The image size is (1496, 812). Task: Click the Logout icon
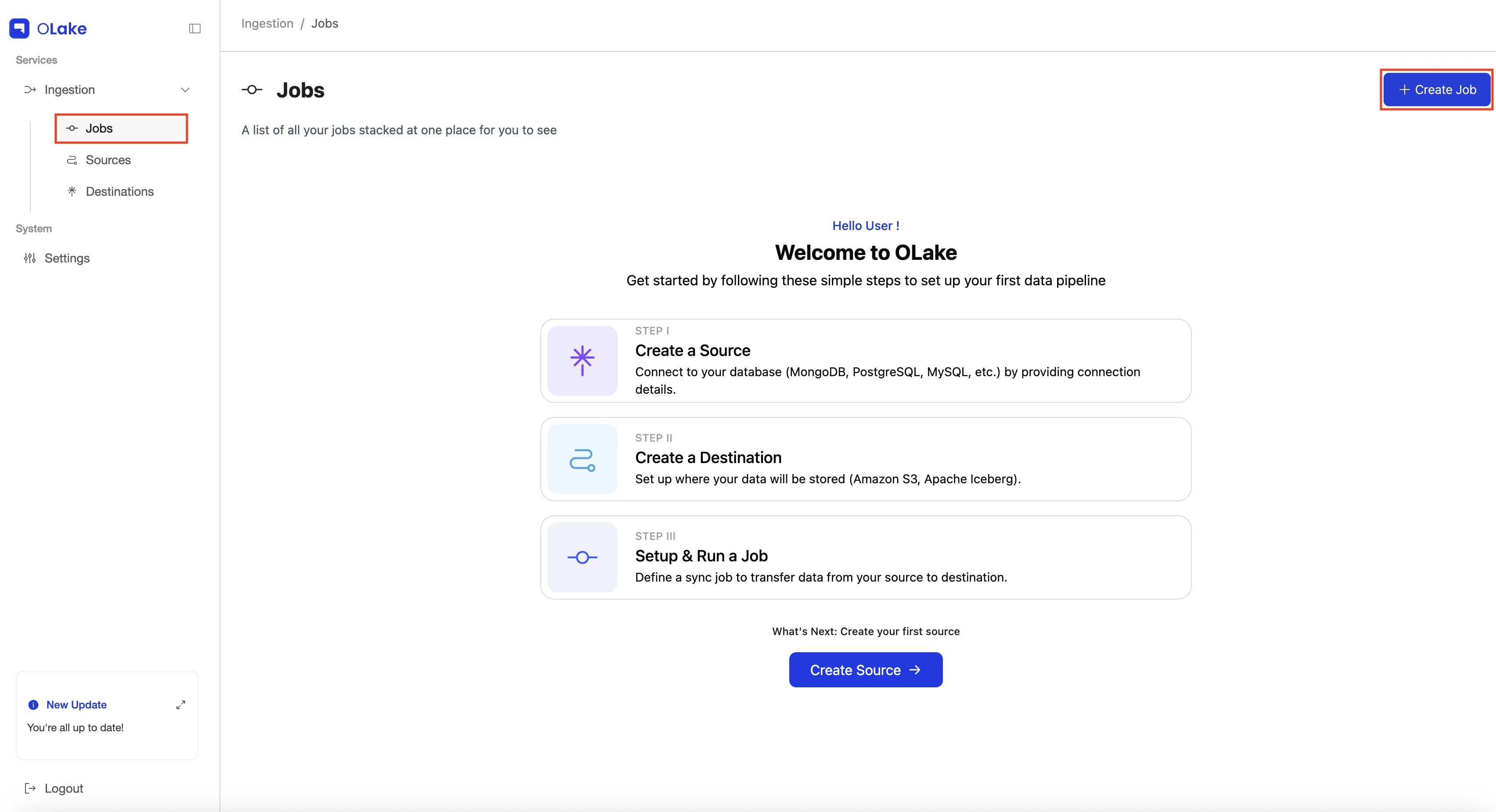click(x=29, y=788)
